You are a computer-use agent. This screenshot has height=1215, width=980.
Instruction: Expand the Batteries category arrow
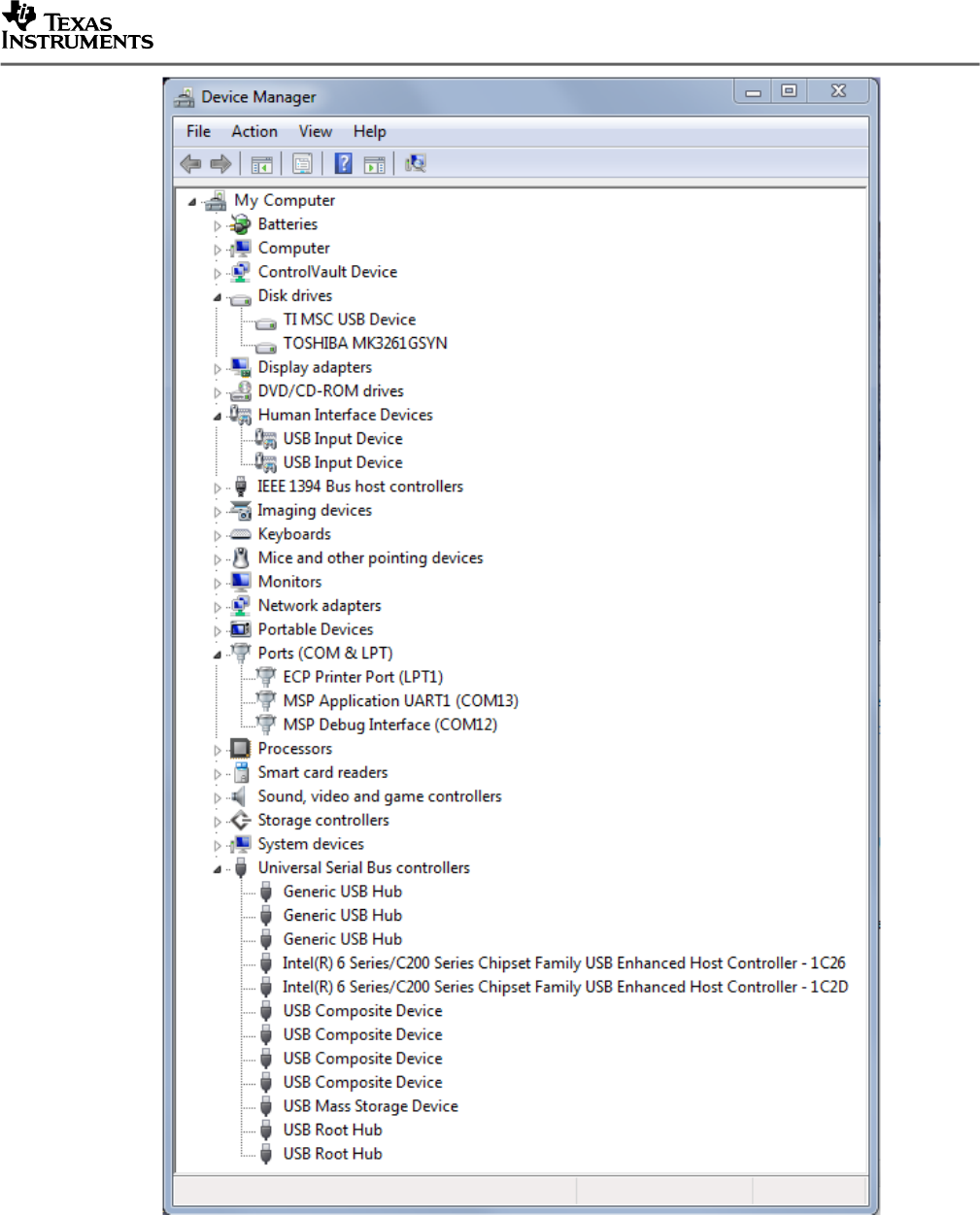point(218,225)
